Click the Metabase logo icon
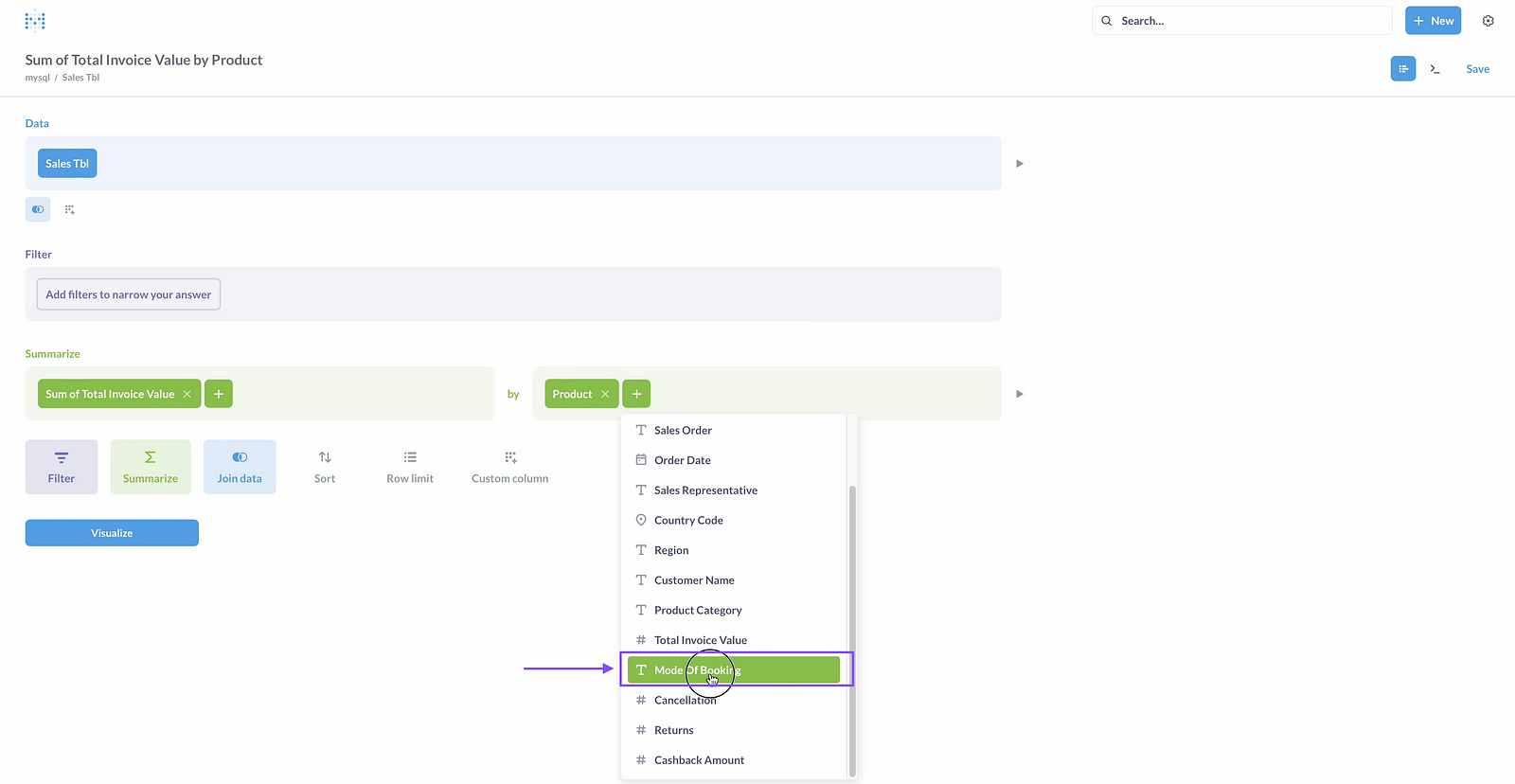 coord(35,21)
